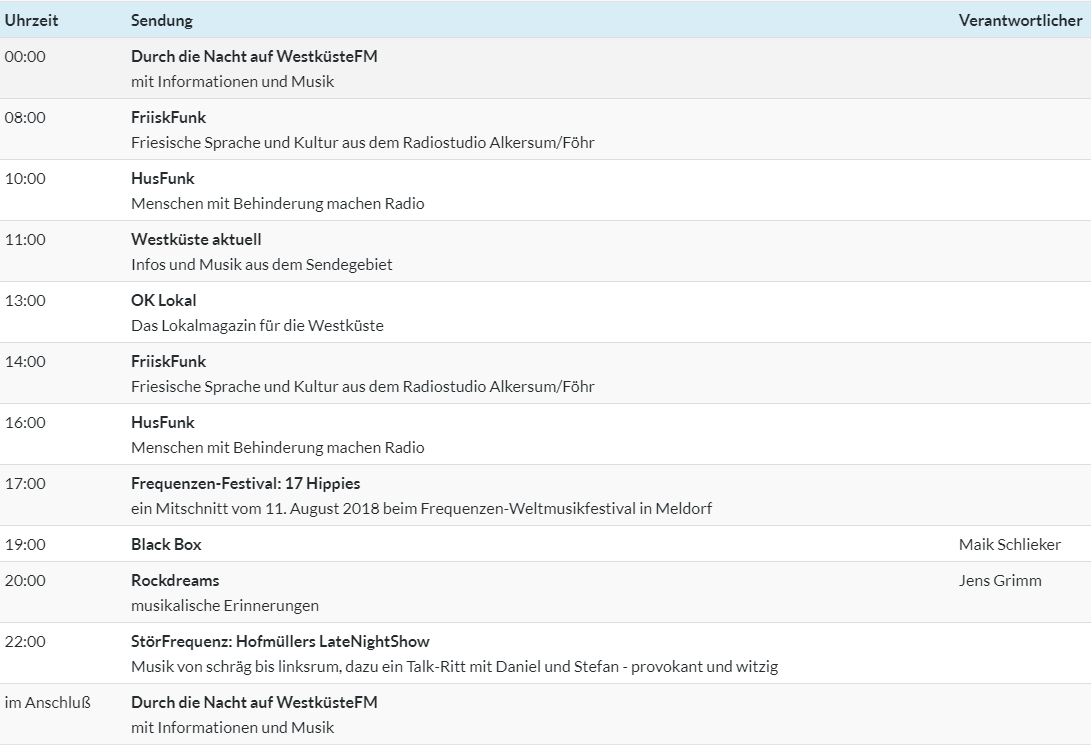Click 'Durch die Nacht auf WestküsteFM' in 'im Anschluß' row
The image size is (1091, 745).
pos(254,703)
